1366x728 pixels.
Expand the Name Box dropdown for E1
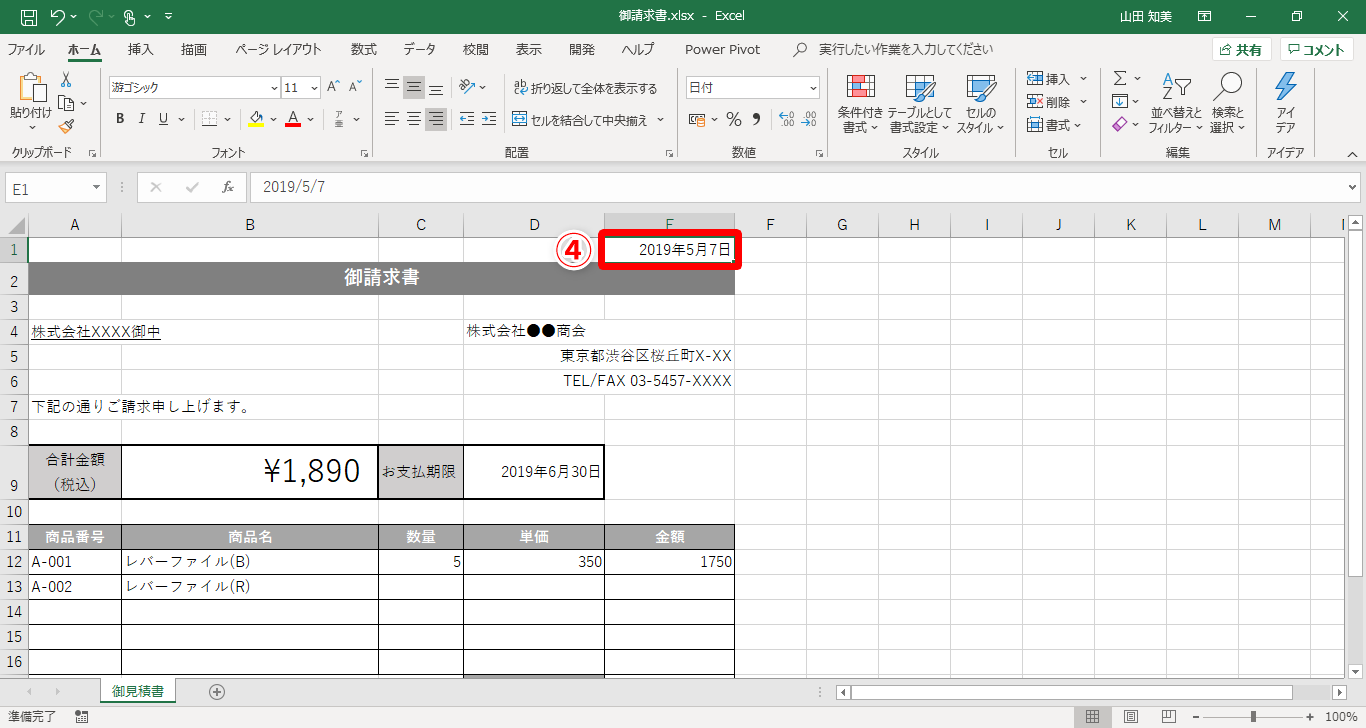[x=97, y=187]
